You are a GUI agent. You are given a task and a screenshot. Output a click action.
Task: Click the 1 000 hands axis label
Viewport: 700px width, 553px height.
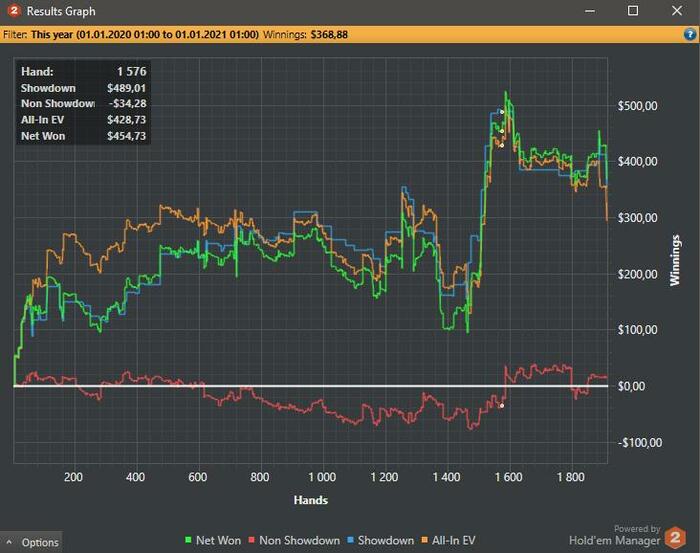(322, 477)
